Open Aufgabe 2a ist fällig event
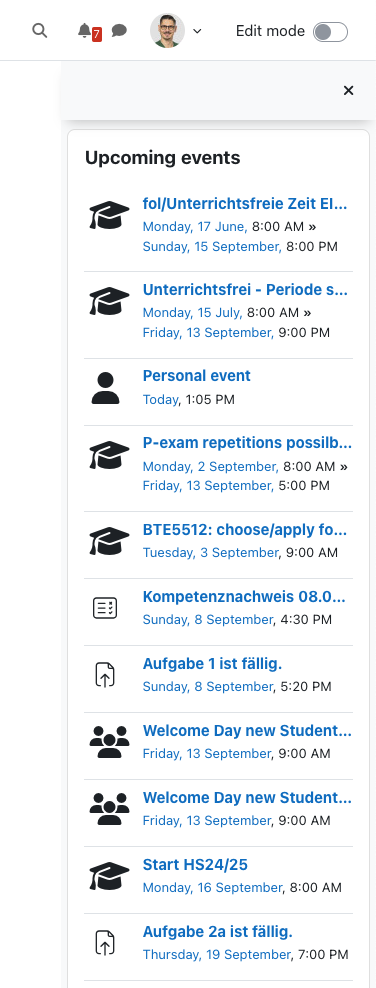The width and height of the screenshot is (376, 988). 218,931
